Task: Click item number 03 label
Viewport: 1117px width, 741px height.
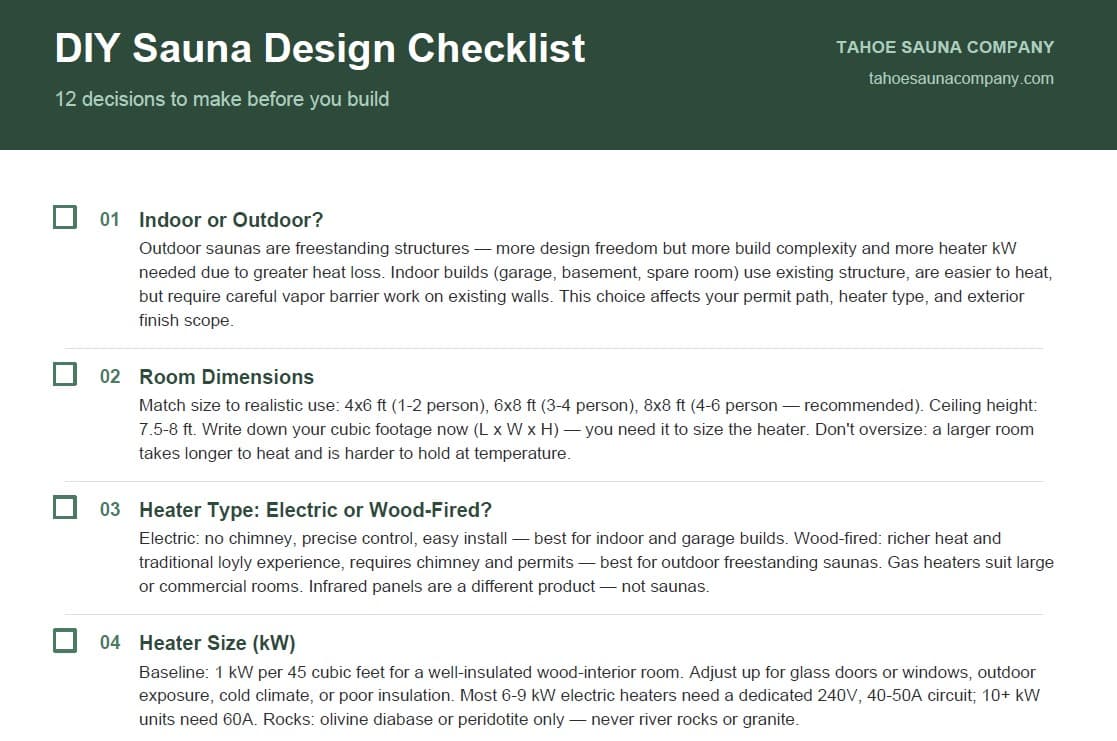Action: (x=110, y=509)
